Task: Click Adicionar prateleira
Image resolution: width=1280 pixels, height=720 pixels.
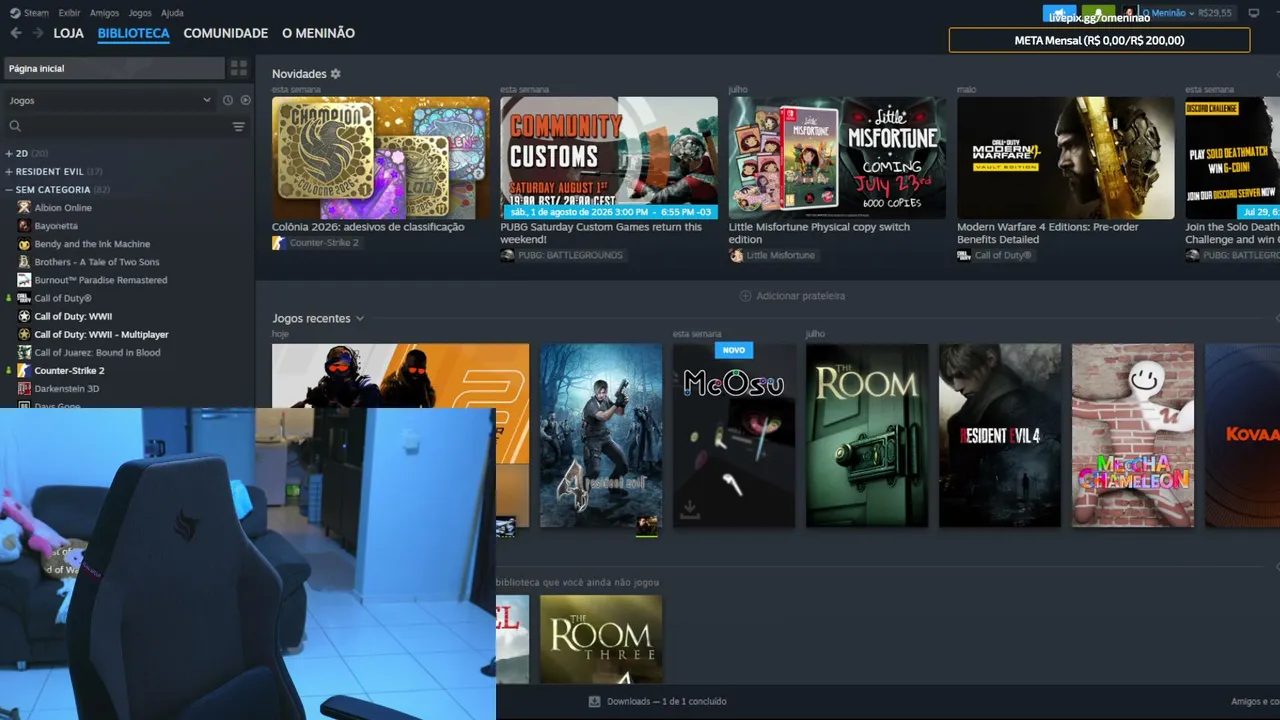Action: 792,296
